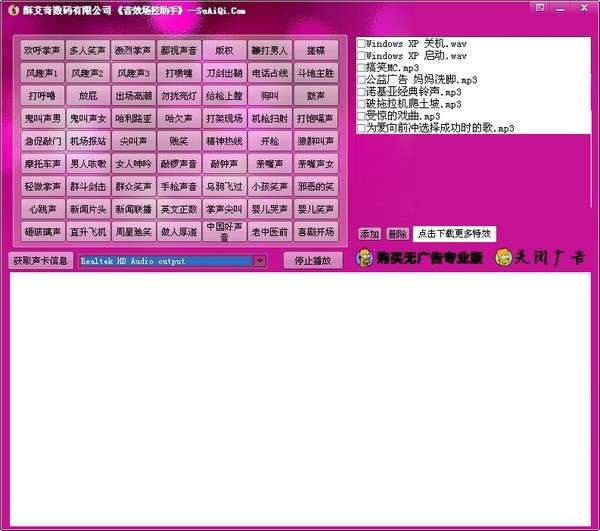Click the 获取声卡信息 button

coord(41,261)
